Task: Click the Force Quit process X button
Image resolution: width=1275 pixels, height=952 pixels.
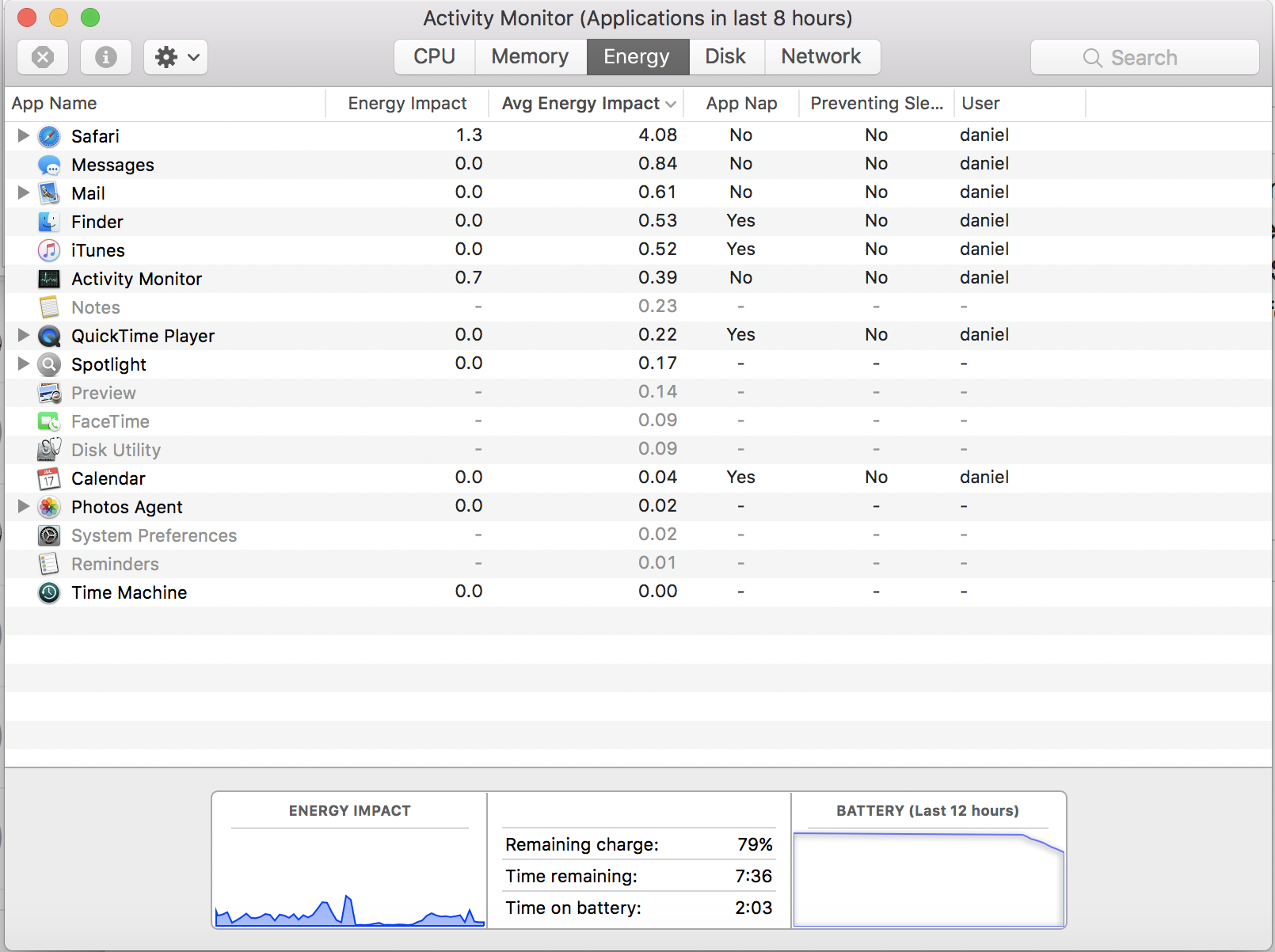Action: click(x=43, y=57)
